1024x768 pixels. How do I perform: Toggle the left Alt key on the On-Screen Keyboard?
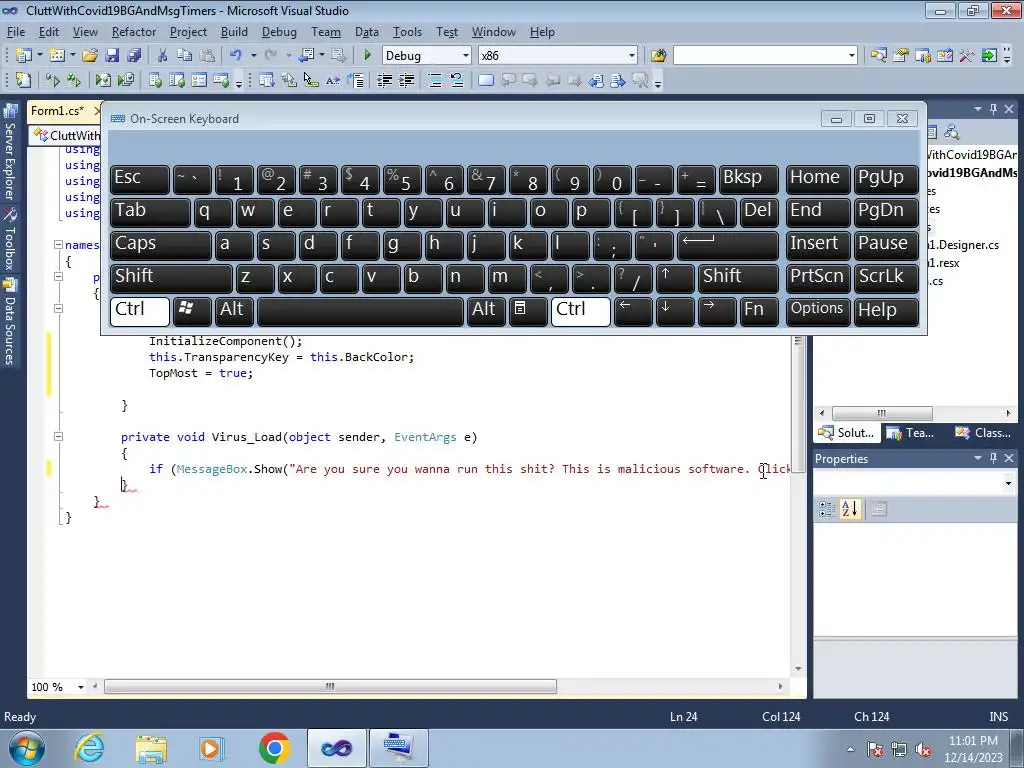pyautogui.click(x=234, y=312)
